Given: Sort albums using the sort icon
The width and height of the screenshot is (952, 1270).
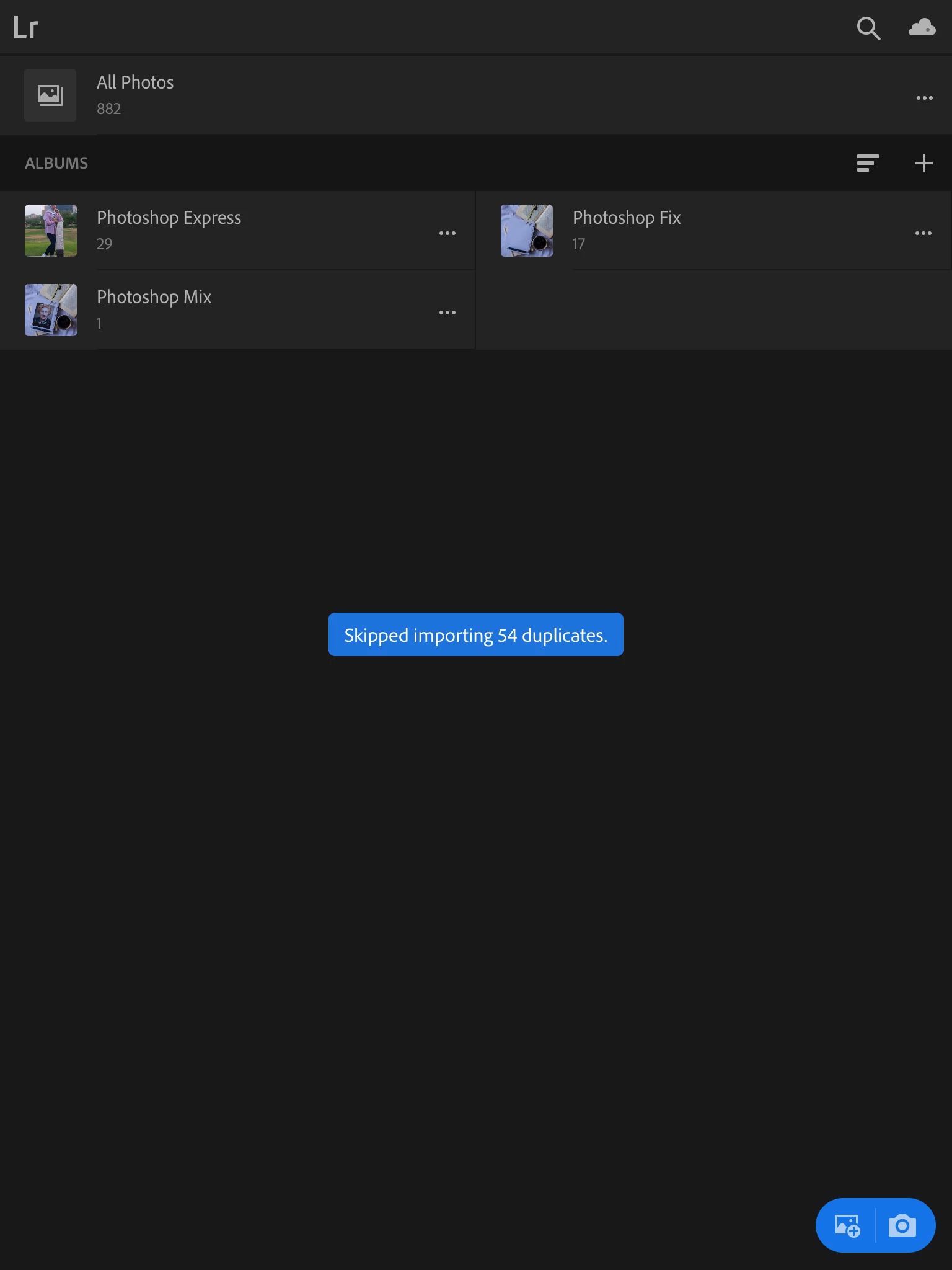Looking at the screenshot, I should coord(867,163).
